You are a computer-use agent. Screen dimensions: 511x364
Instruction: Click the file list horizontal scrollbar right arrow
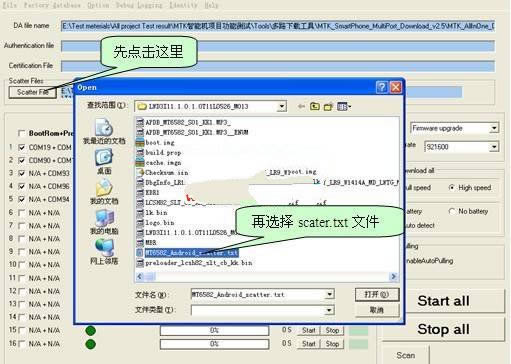coord(393,276)
